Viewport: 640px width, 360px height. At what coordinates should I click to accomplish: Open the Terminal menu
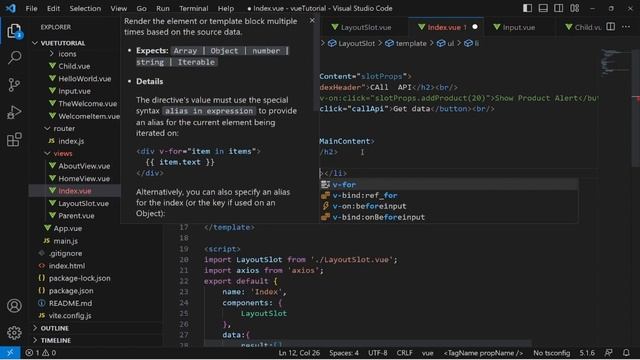[x=193, y=8]
